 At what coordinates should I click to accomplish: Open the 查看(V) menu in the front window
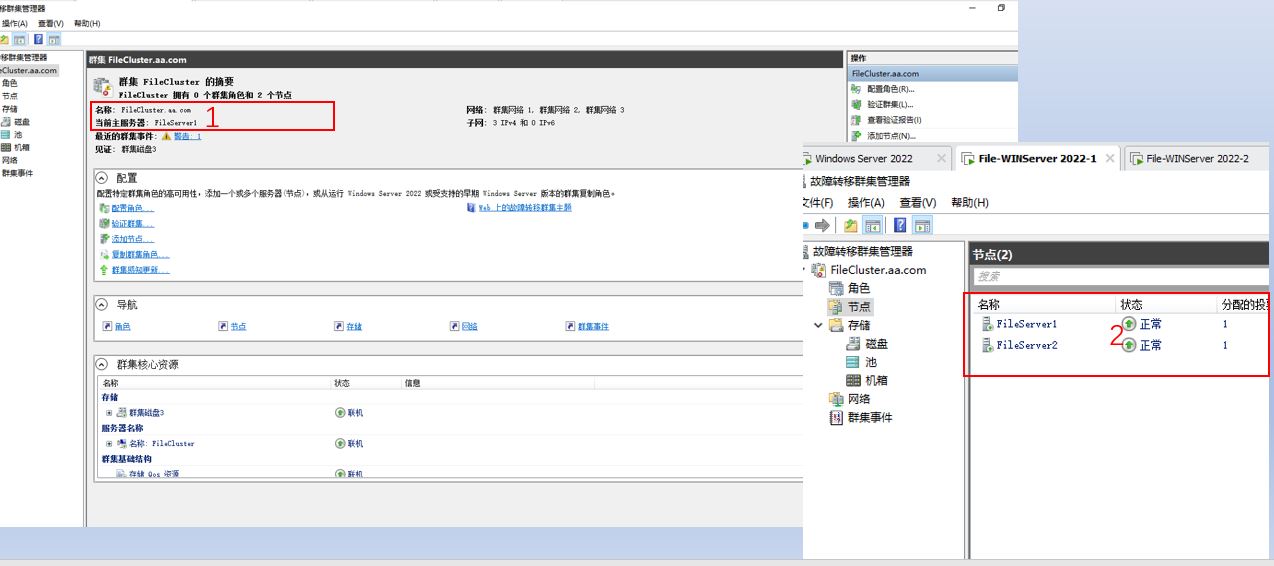pos(917,203)
